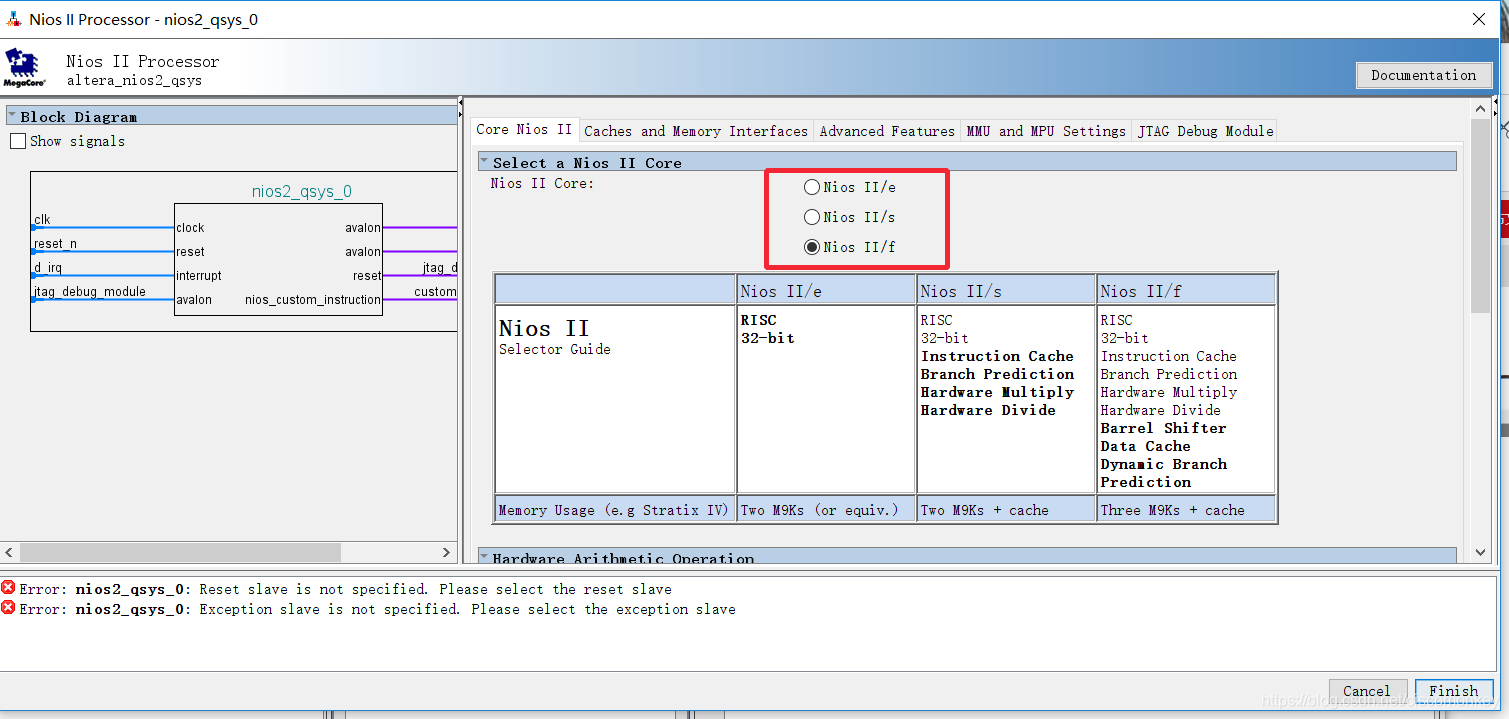1509x719 pixels.
Task: Open the JTAG Debug Module tab
Action: (x=1205, y=131)
